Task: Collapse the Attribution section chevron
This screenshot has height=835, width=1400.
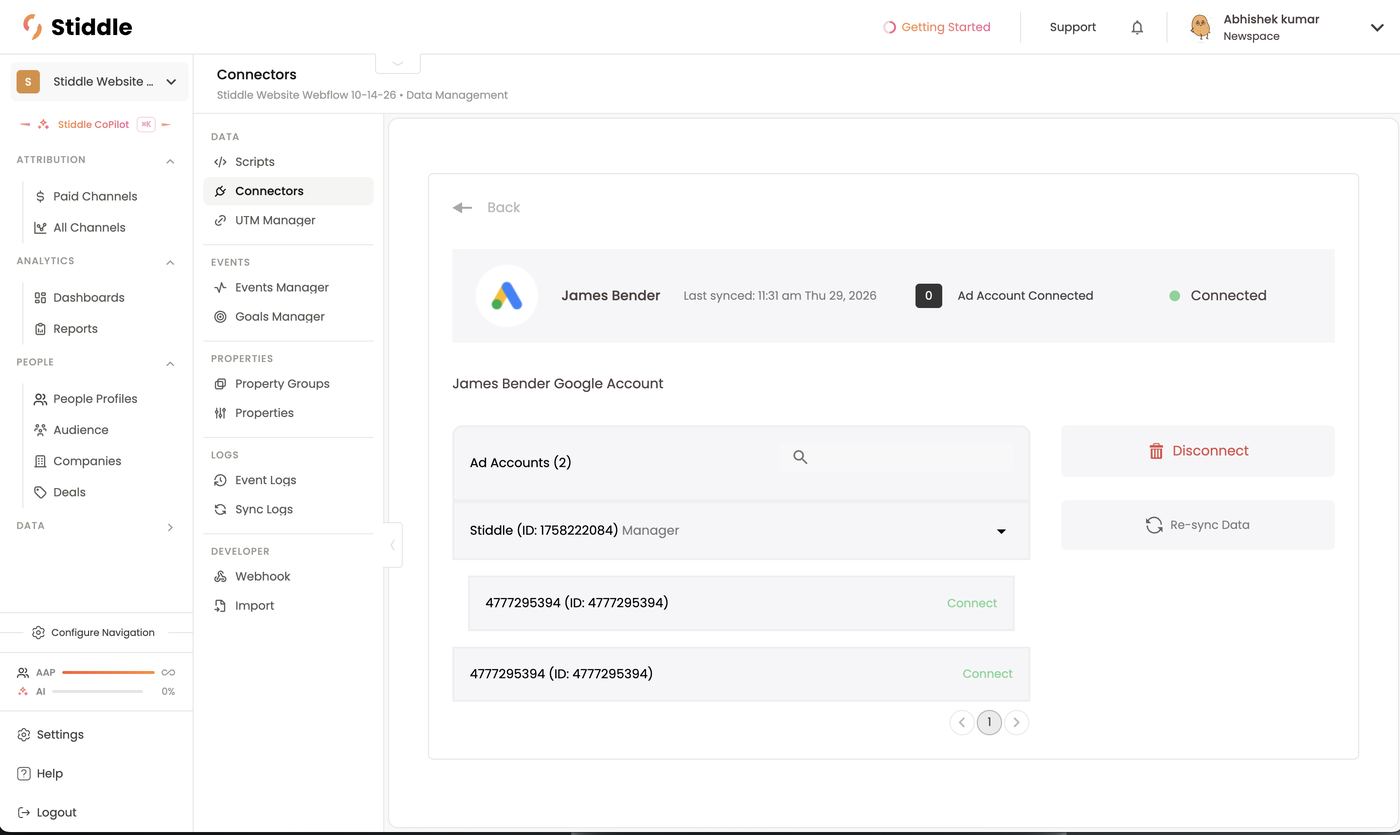Action: point(170,161)
